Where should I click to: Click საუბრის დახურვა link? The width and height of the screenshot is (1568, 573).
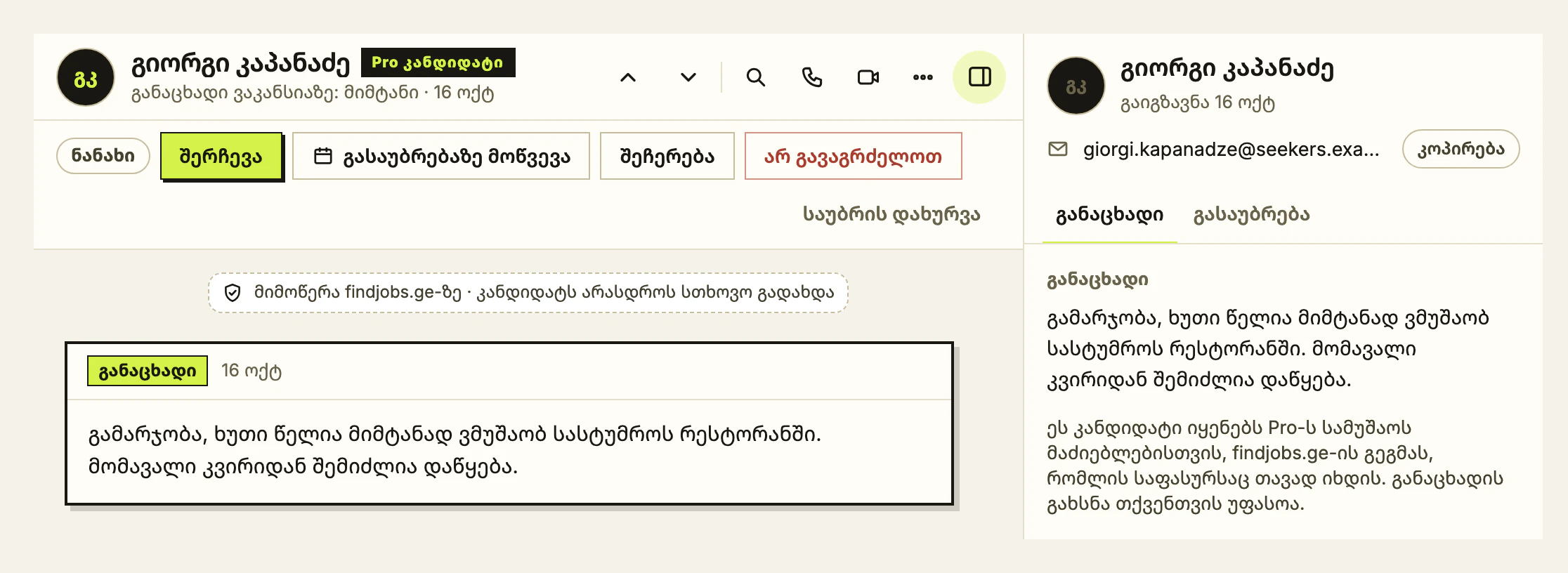[891, 214]
